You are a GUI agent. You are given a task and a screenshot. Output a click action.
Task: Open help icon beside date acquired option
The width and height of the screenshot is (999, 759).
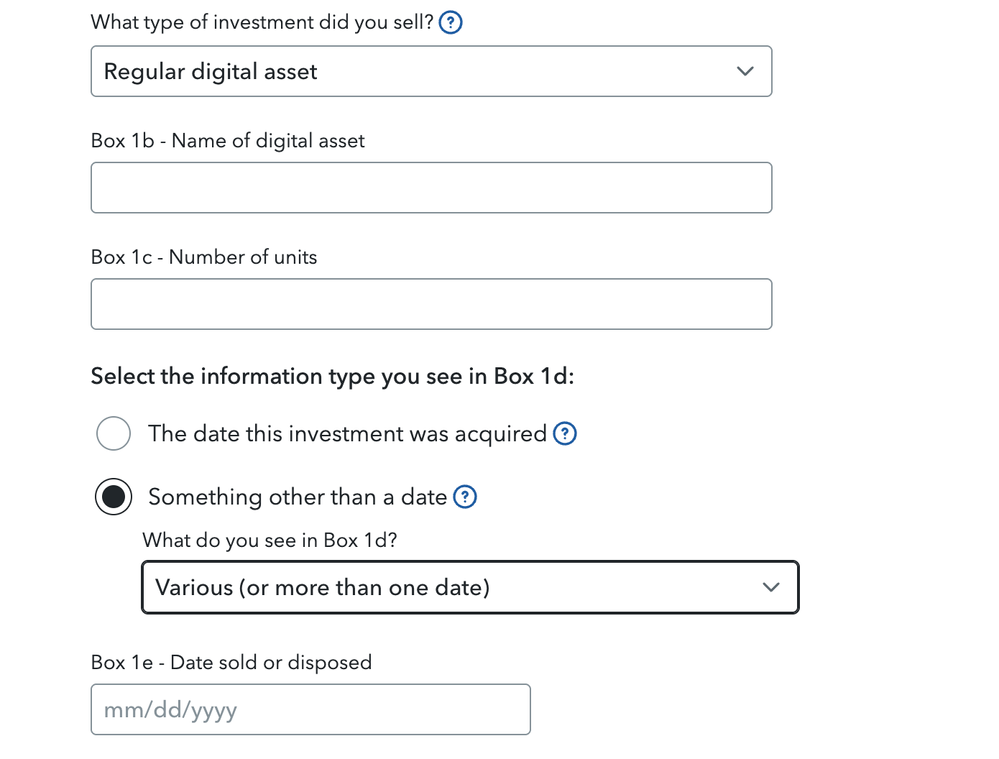coord(564,434)
